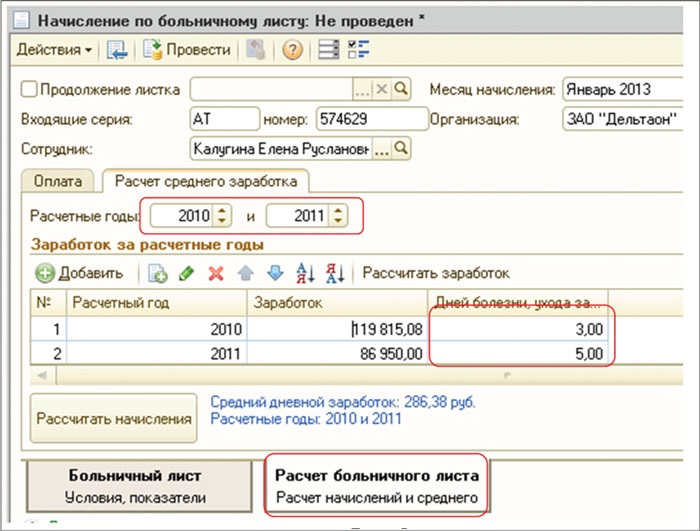Image resolution: width=700 pixels, height=531 pixels.
Task: Open help via question mark icon
Action: (292, 50)
